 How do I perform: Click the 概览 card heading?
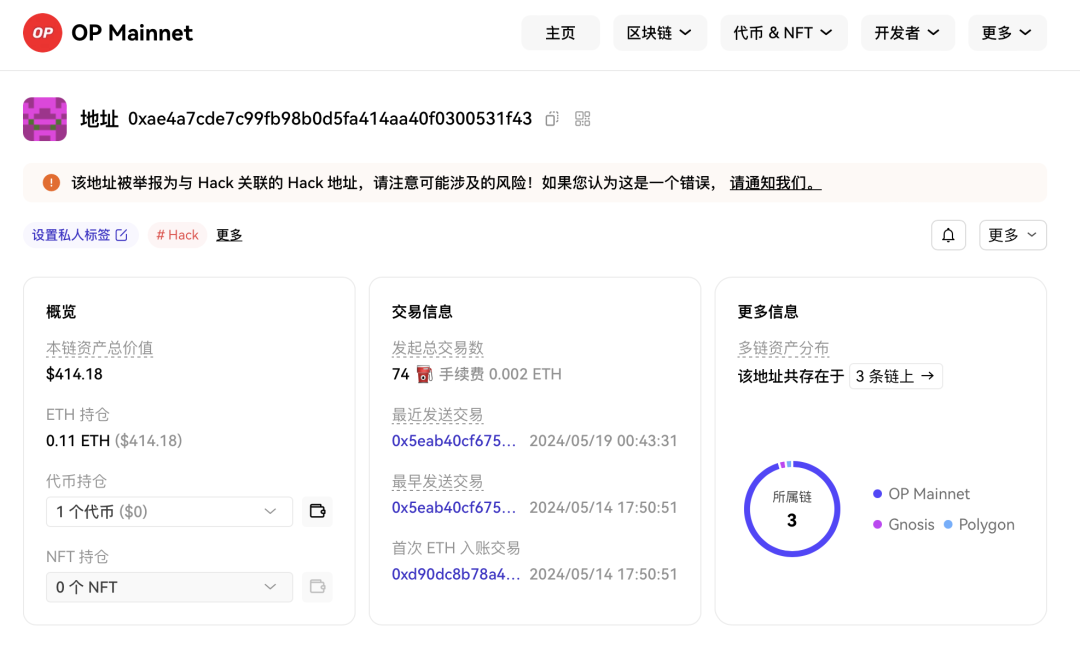61,312
